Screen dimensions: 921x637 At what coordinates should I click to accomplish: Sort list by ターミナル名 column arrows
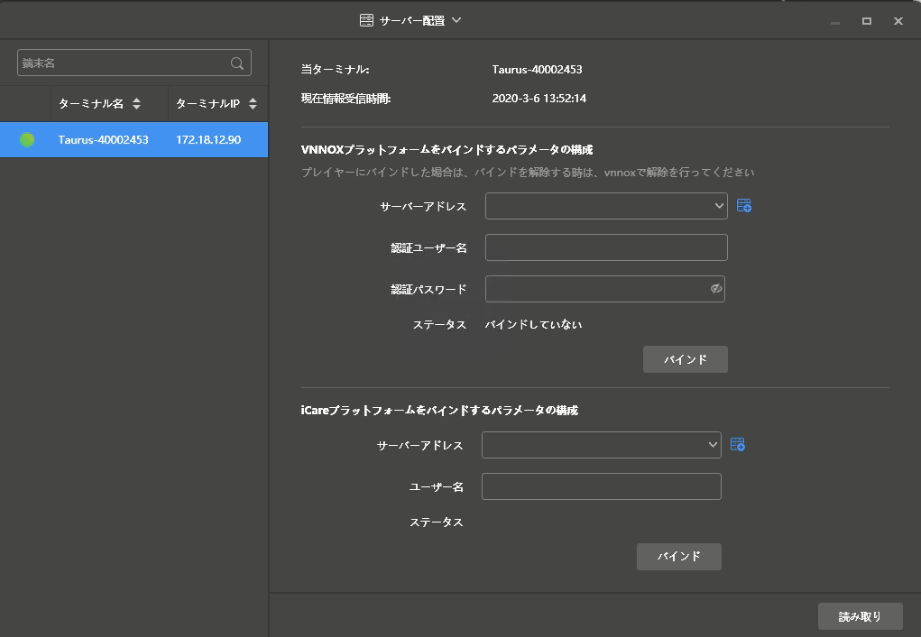(x=136, y=104)
